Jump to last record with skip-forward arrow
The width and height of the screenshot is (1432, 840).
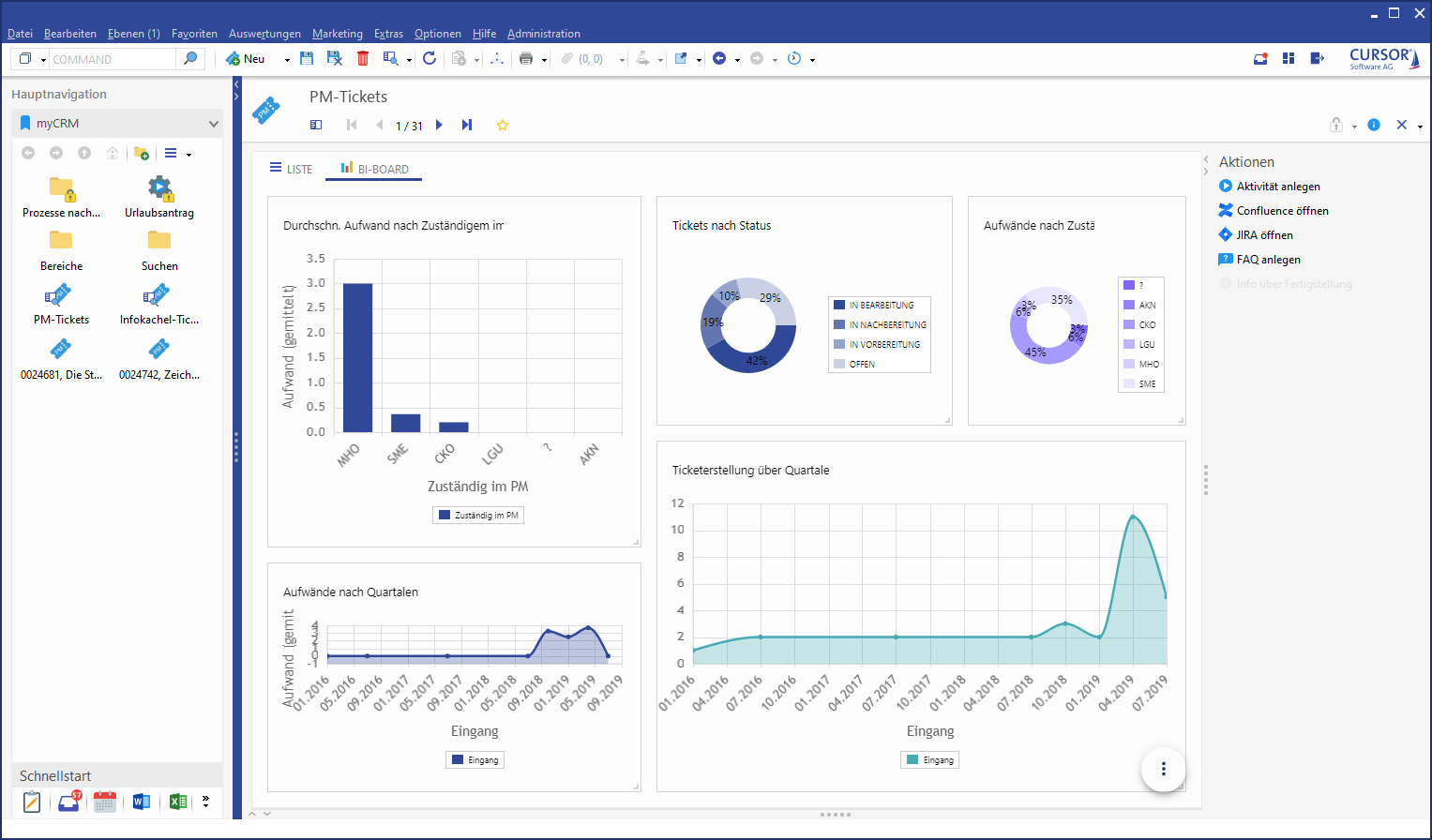(467, 125)
